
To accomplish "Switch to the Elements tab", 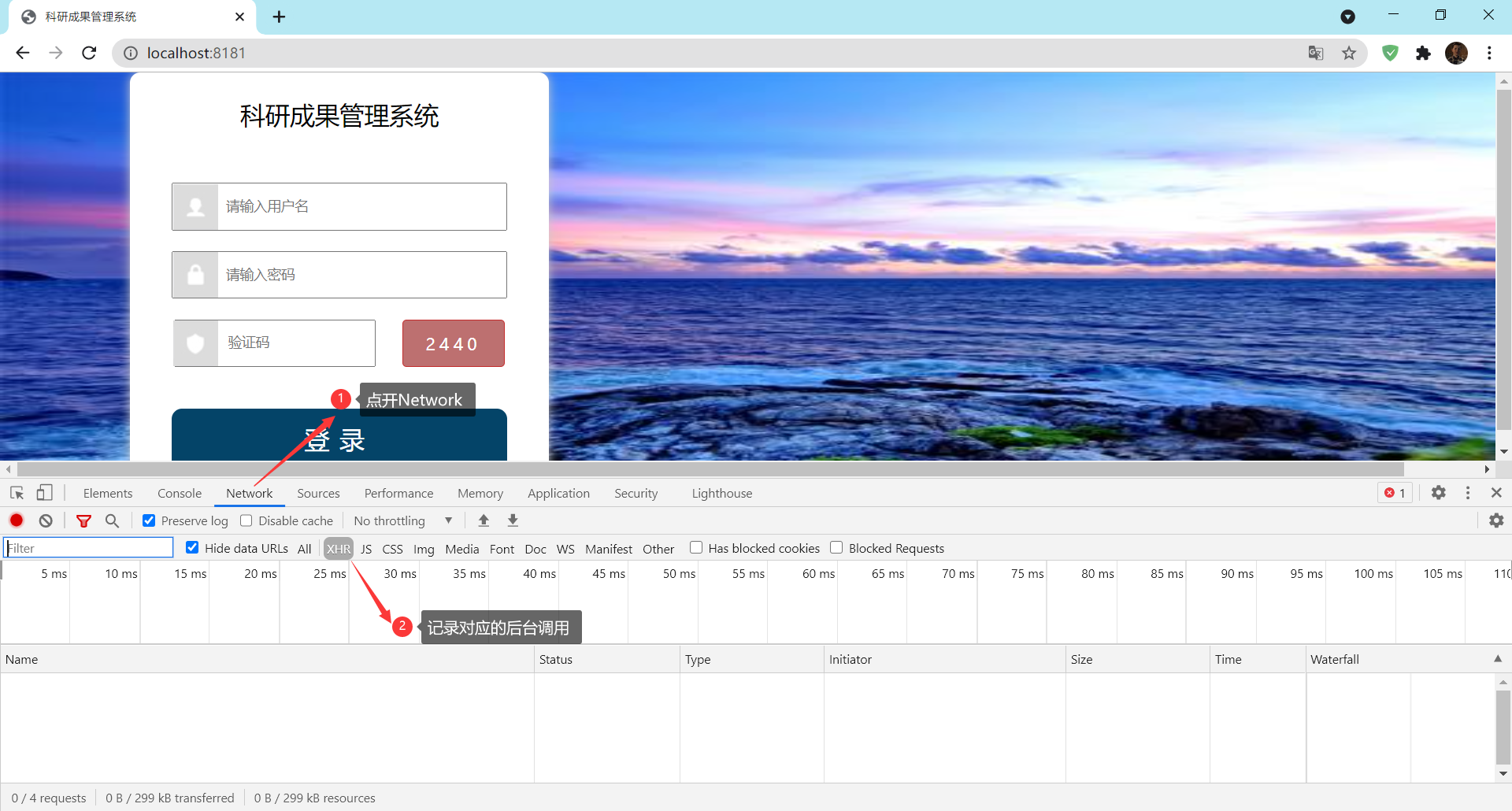I will 108,493.
